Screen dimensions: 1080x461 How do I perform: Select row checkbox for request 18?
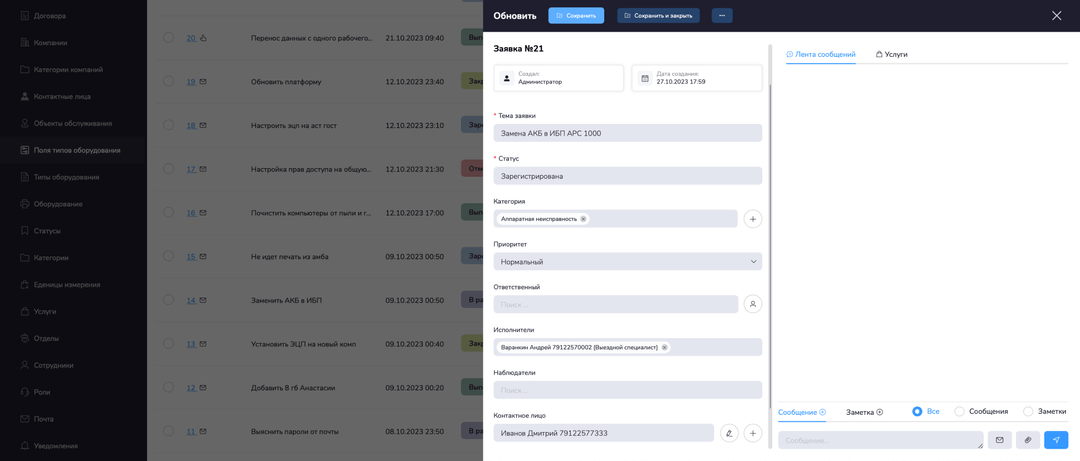pyautogui.click(x=169, y=125)
